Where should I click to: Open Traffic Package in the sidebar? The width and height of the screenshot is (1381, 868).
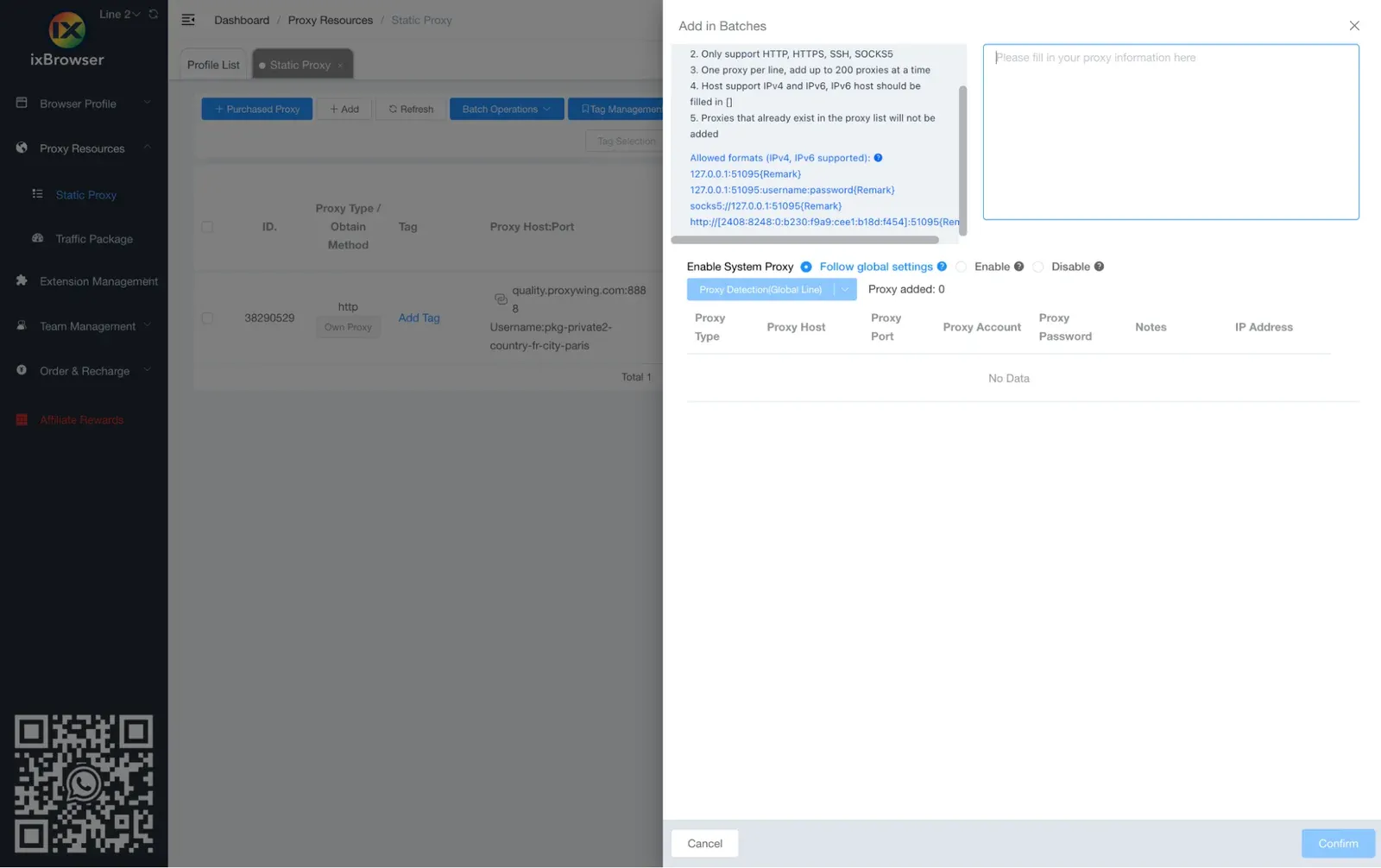[94, 239]
